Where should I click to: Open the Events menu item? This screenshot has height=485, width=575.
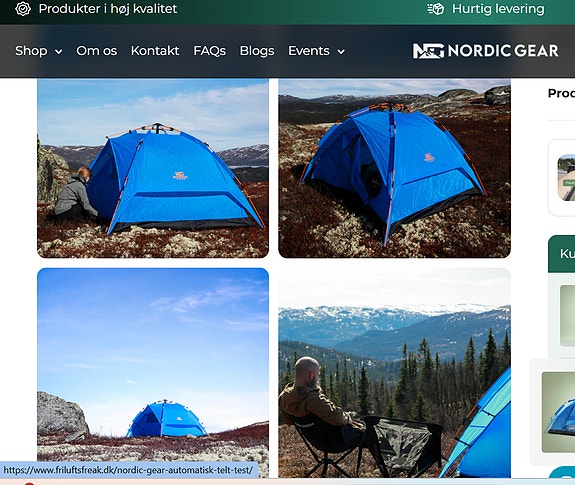tap(309, 51)
